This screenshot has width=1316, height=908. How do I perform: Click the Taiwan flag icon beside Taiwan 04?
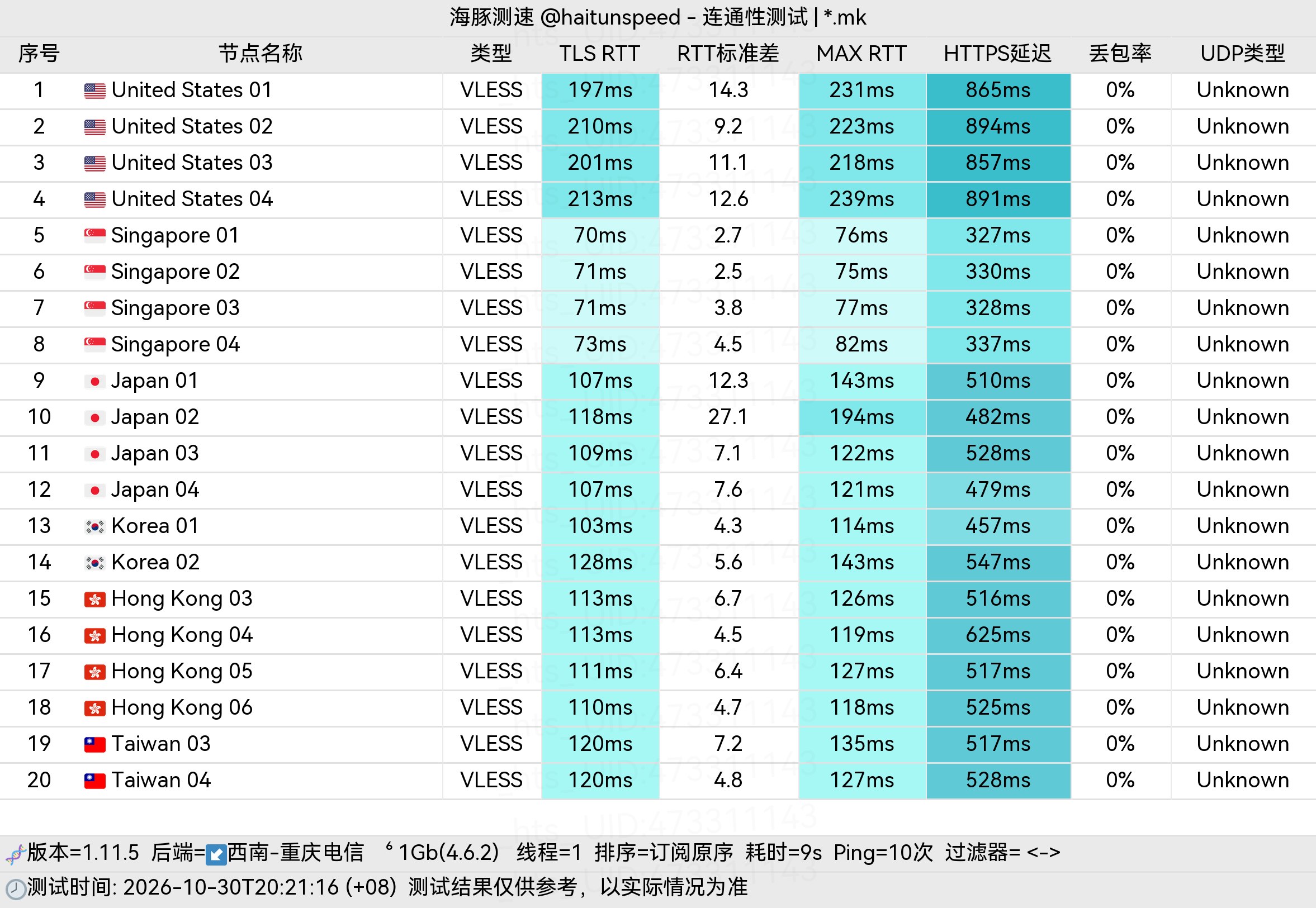pos(94,781)
